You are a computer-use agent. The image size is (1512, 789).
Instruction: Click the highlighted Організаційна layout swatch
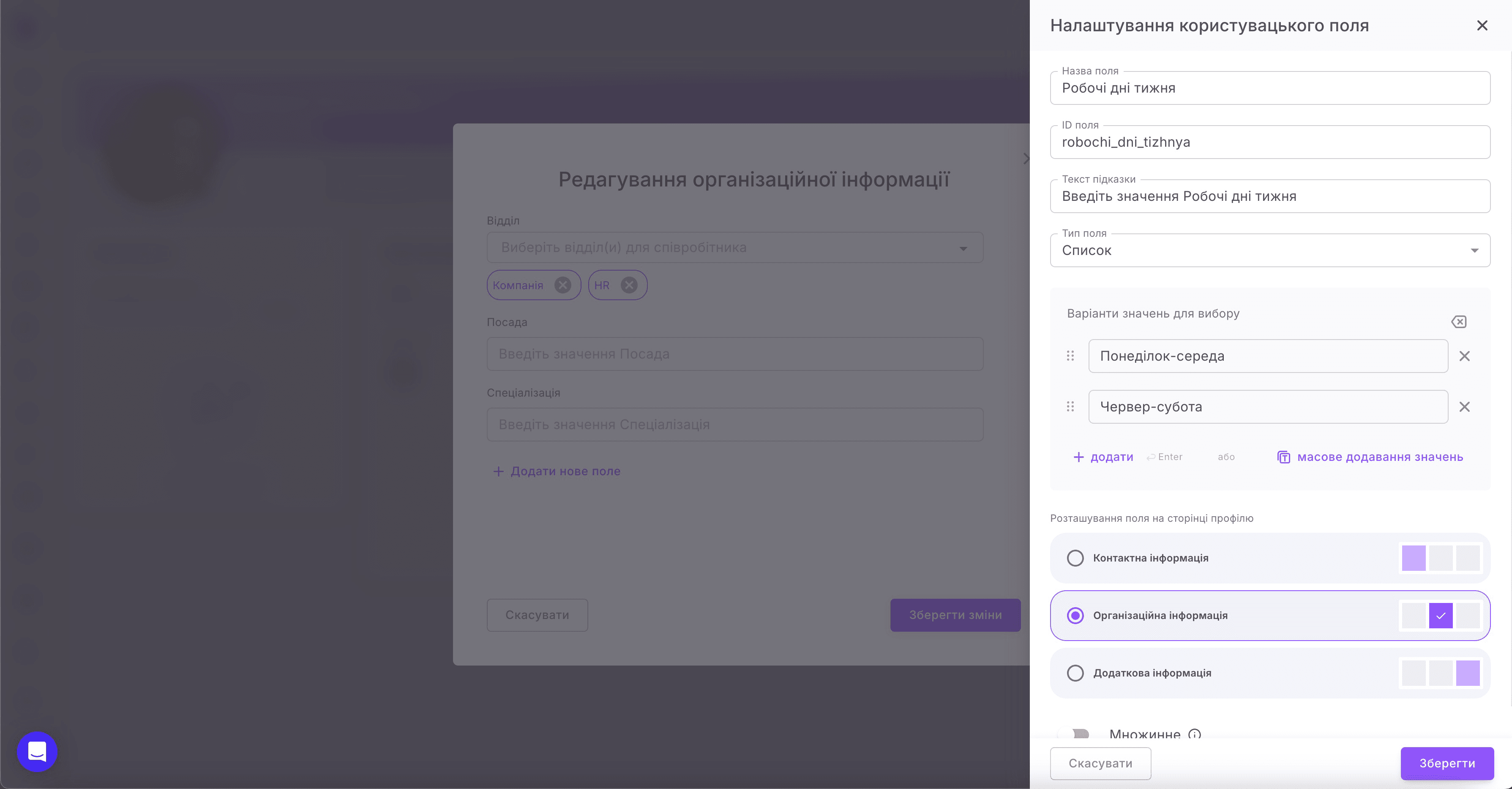pyautogui.click(x=1441, y=616)
